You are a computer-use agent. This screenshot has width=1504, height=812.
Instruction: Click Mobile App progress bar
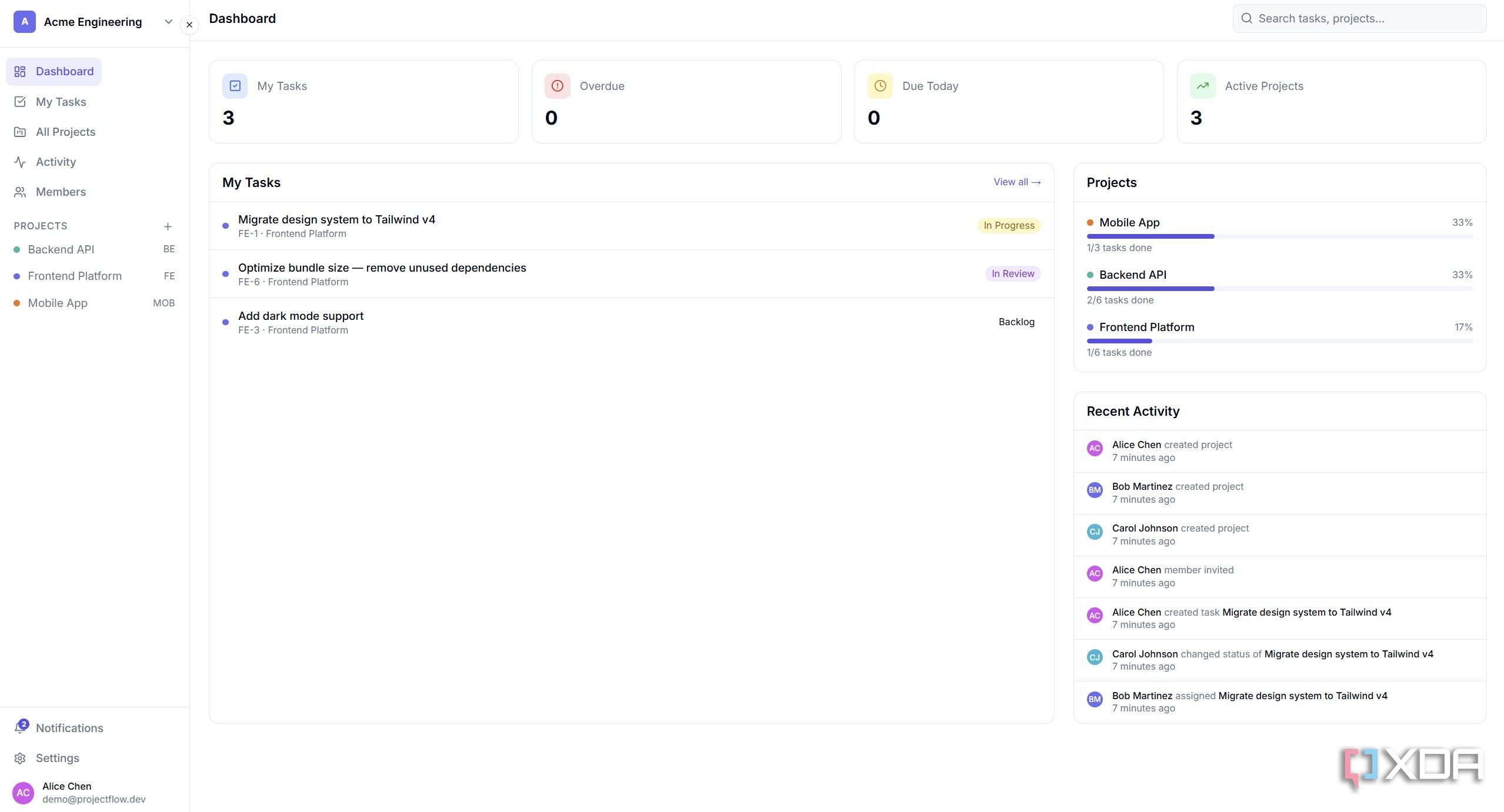click(x=1280, y=236)
